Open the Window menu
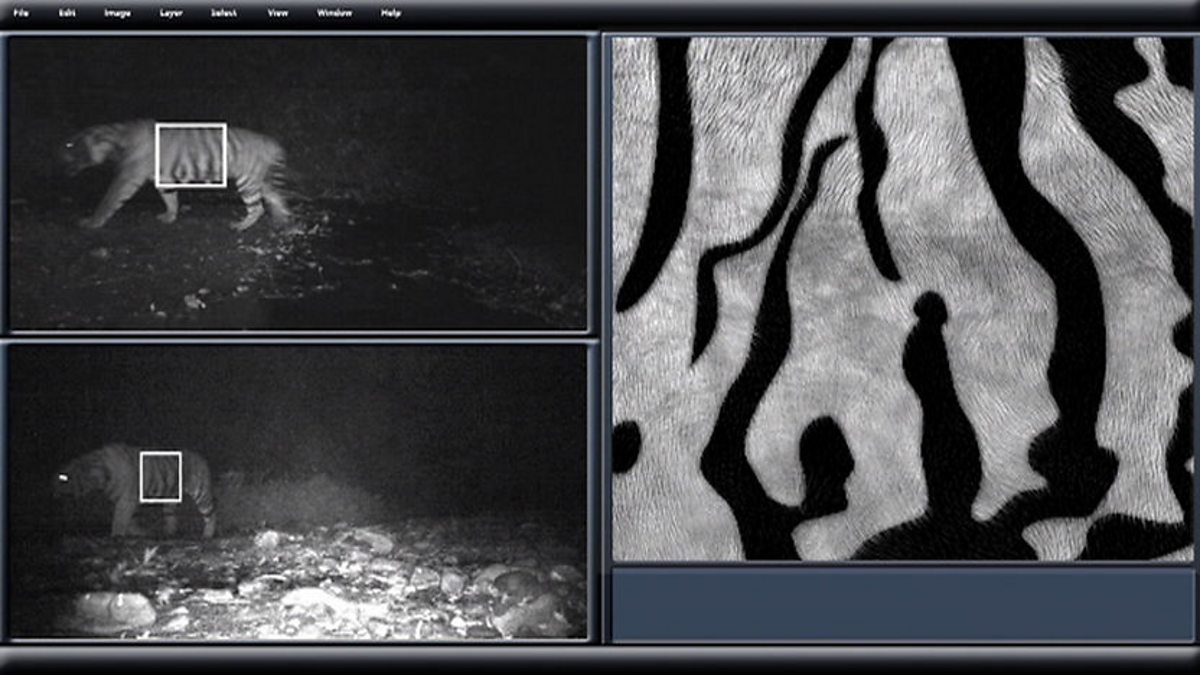The image size is (1200, 675). coord(334,13)
